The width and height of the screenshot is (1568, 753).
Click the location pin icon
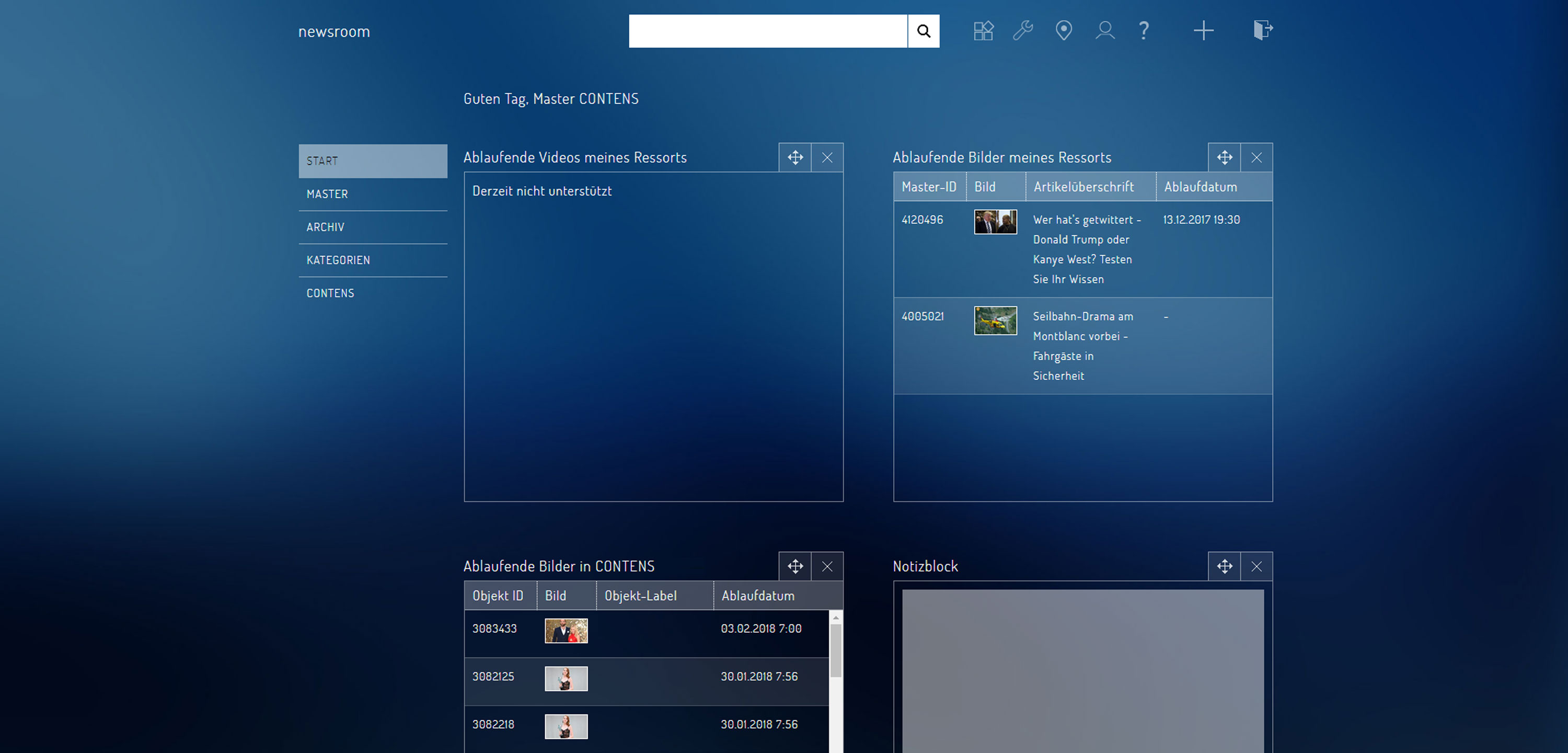coord(1064,30)
